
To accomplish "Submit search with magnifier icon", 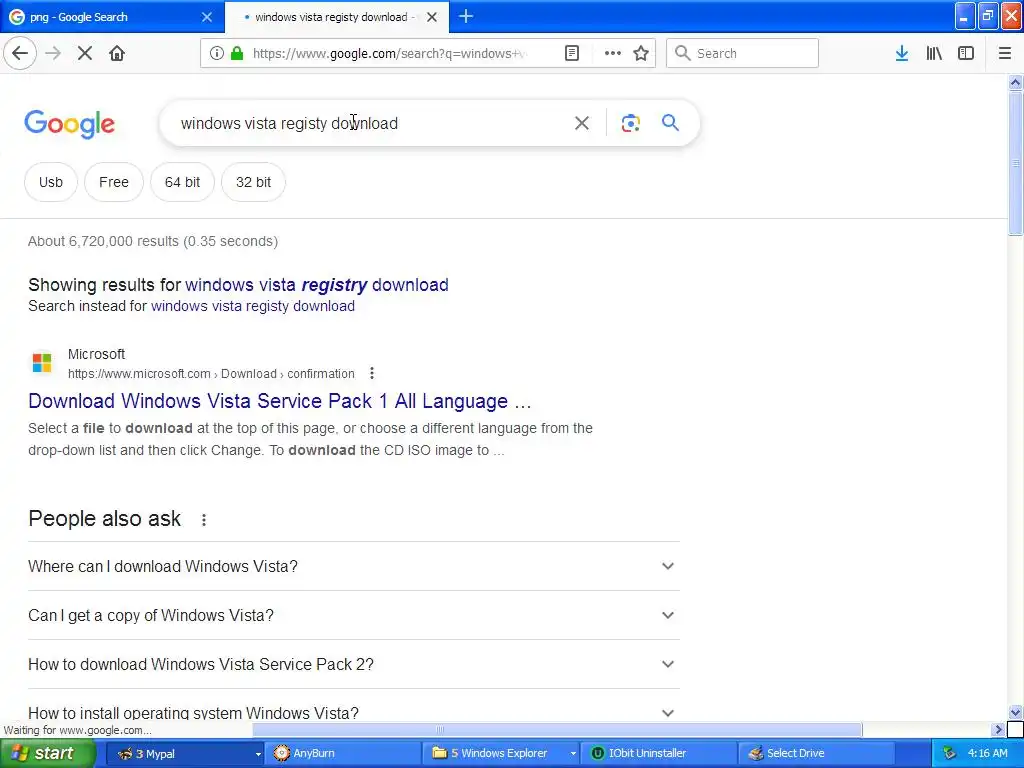I will pos(671,122).
